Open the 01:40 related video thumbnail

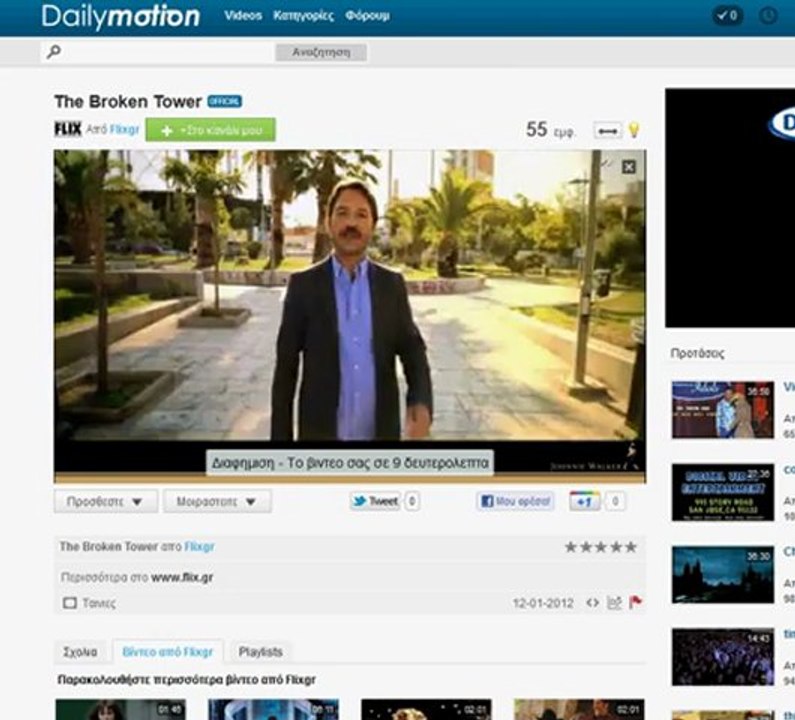[x=120, y=709]
